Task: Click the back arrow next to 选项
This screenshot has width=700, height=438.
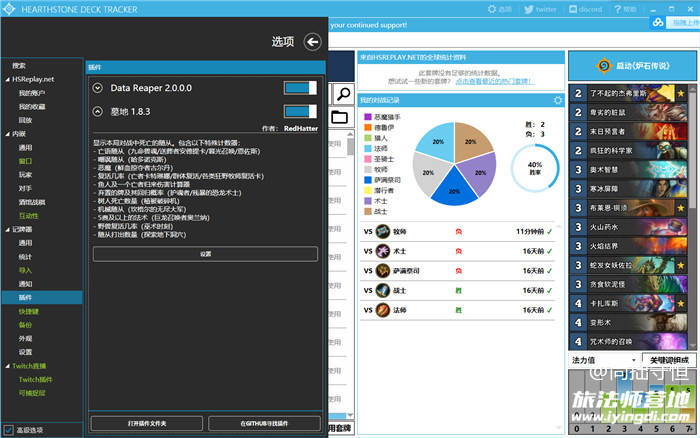Action: tap(312, 42)
